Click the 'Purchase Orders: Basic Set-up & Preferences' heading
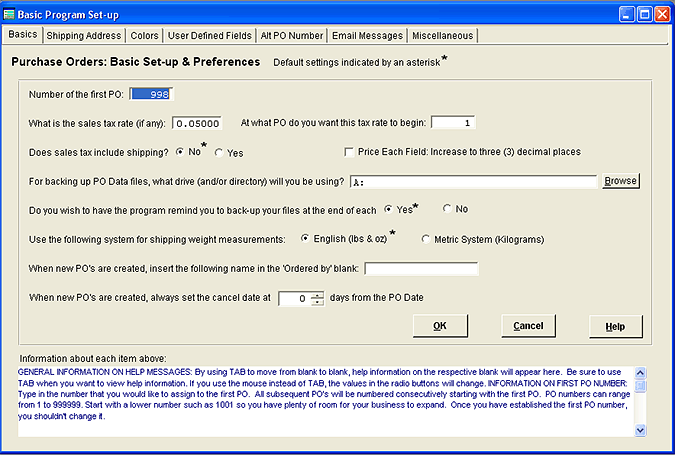Viewport: 675px width, 455px height. [136, 62]
